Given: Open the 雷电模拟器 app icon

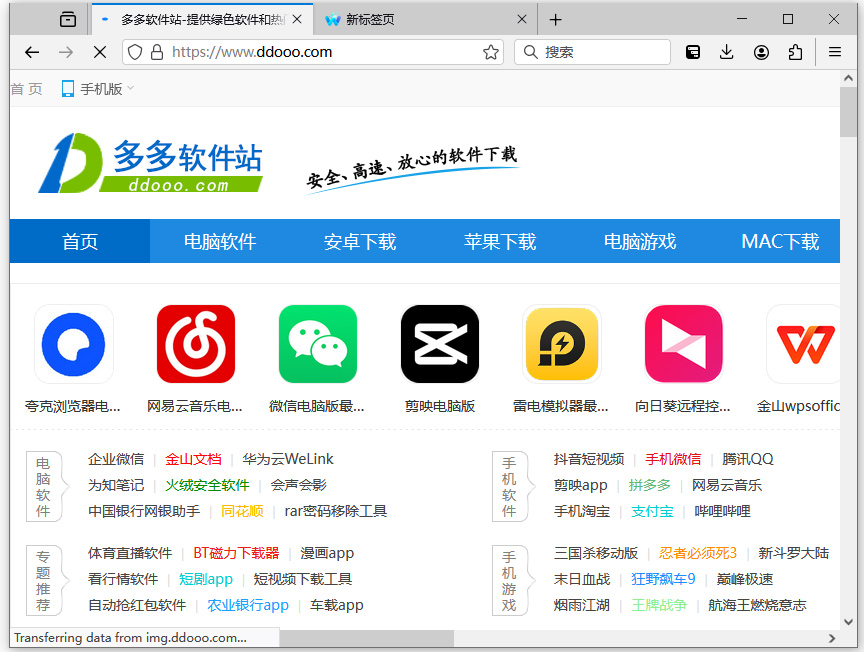Looking at the screenshot, I should pos(561,344).
